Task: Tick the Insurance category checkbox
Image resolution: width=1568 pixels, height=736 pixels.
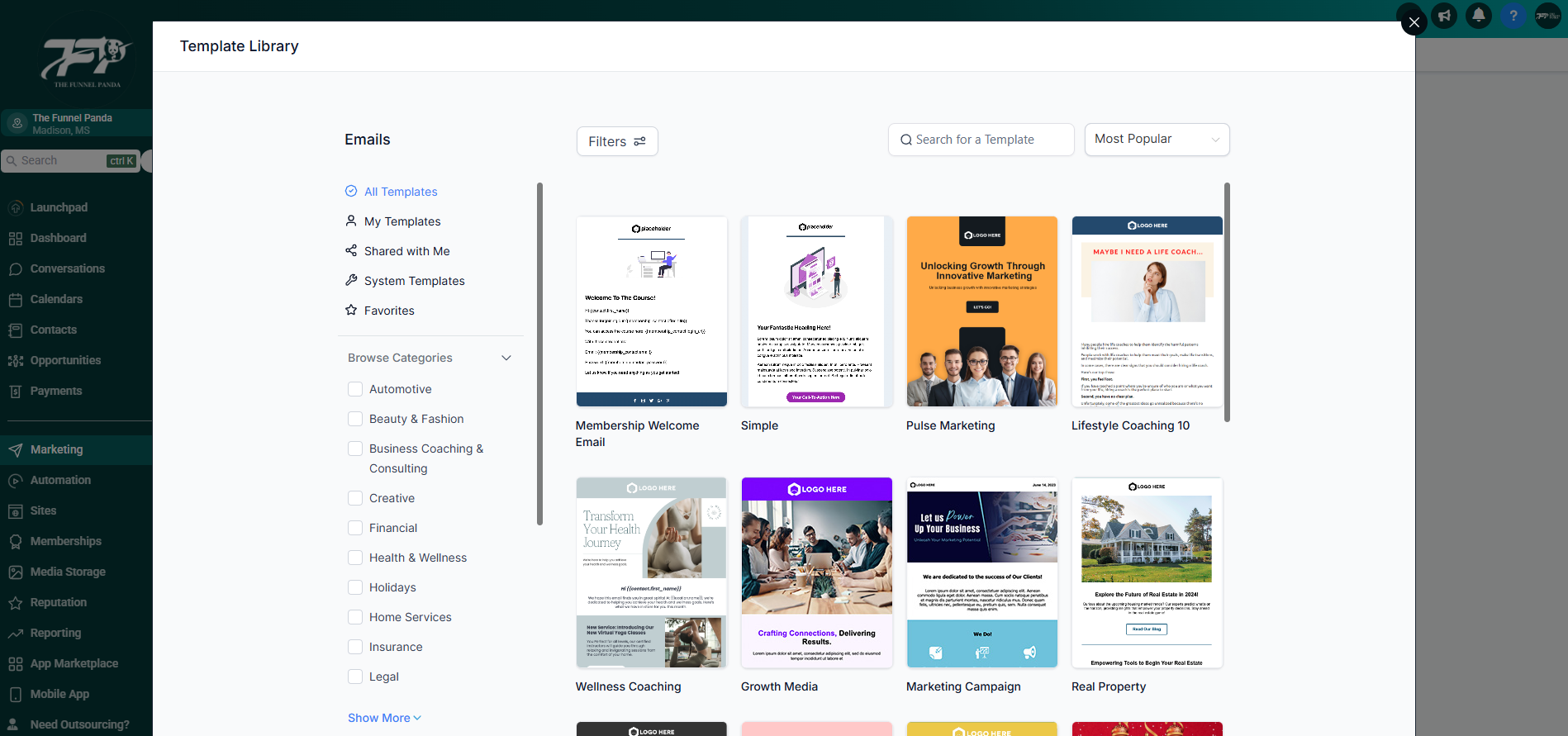Action: (x=355, y=647)
